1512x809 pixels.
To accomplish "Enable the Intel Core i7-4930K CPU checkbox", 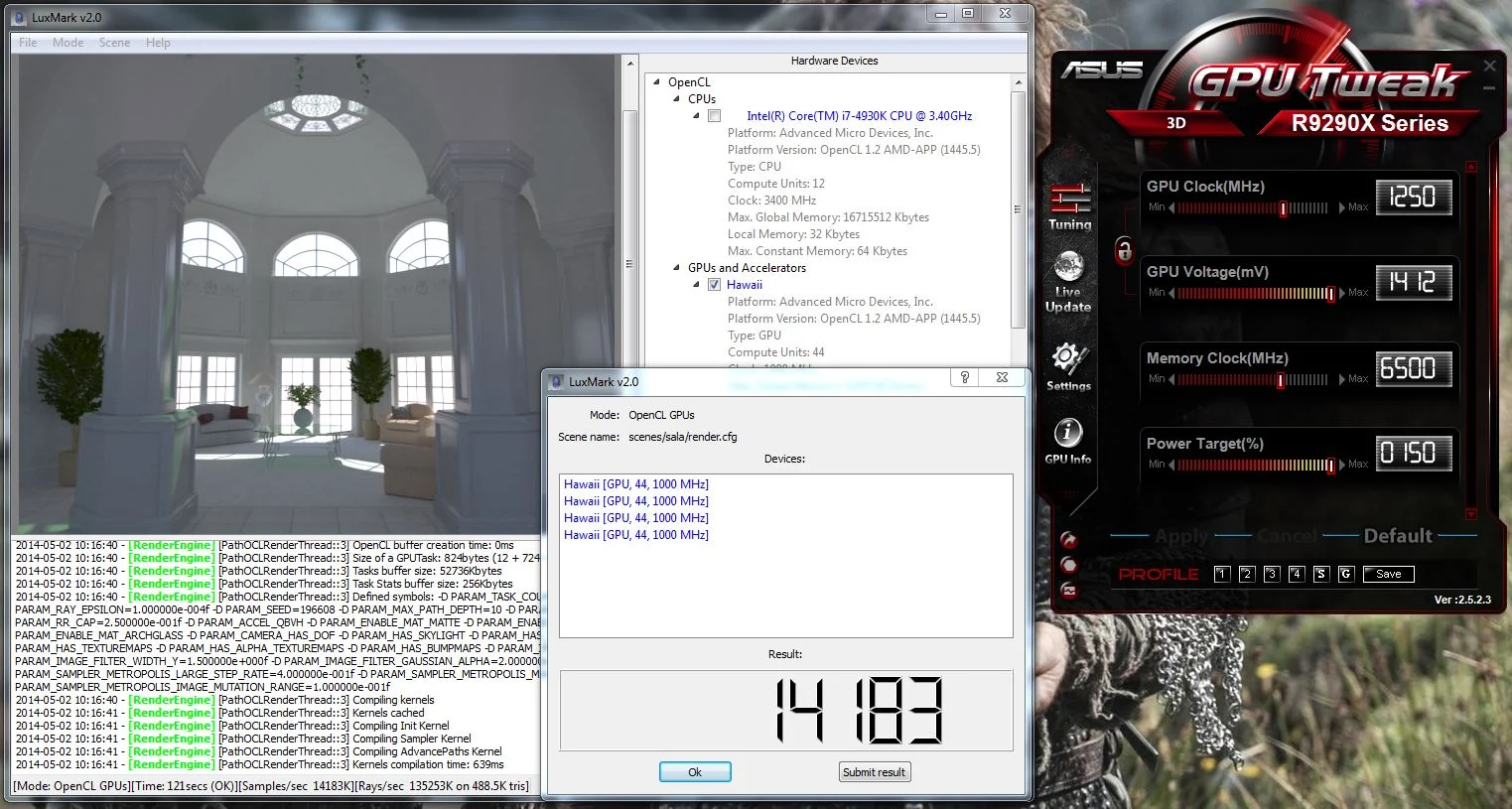I will click(714, 116).
